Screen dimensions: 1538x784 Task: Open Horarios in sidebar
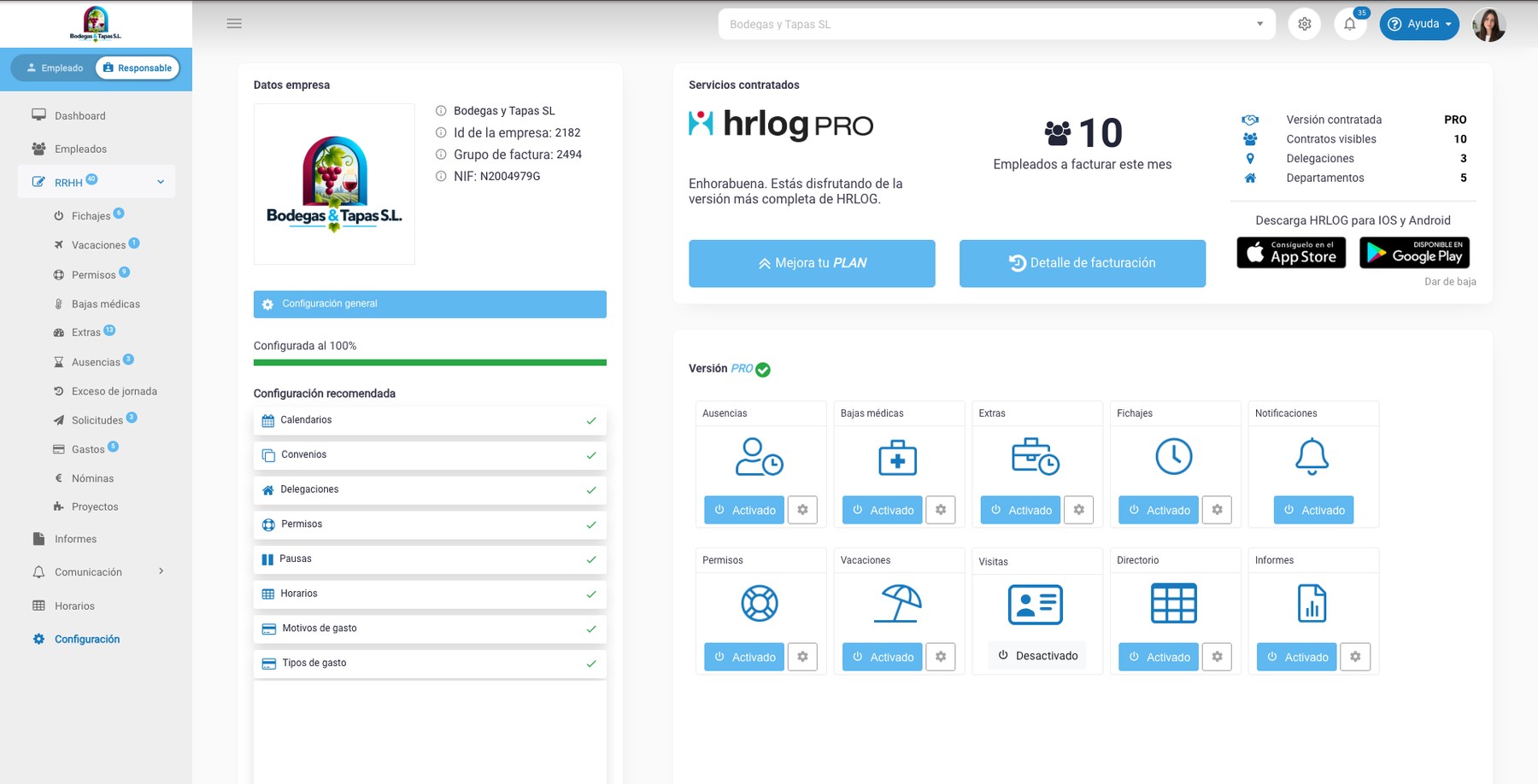click(x=74, y=606)
